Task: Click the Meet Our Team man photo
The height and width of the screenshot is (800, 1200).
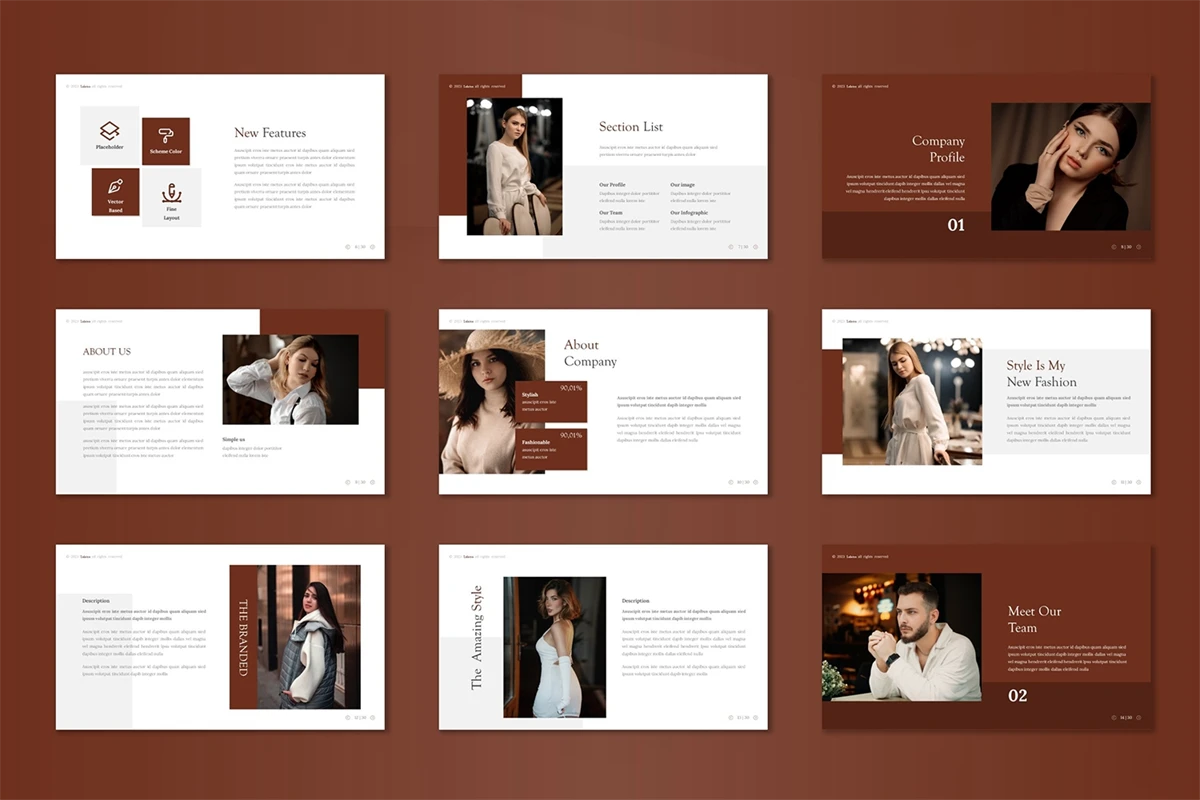Action: [901, 637]
